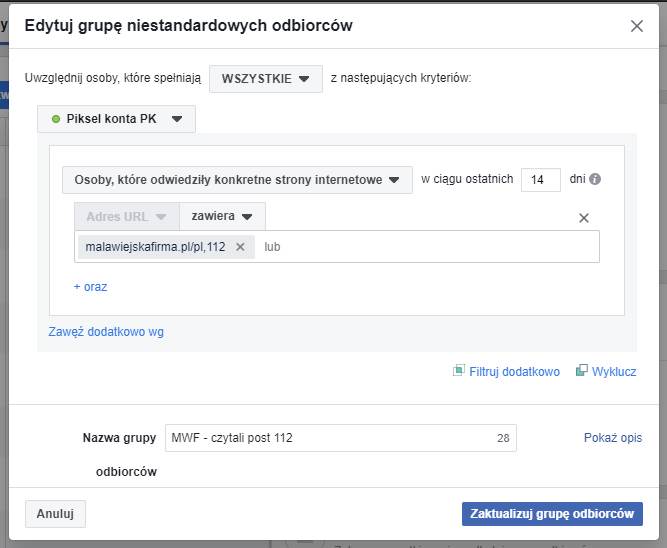The width and height of the screenshot is (667, 548).
Task: Open the 'zawiera' condition dropdown
Action: [222, 216]
